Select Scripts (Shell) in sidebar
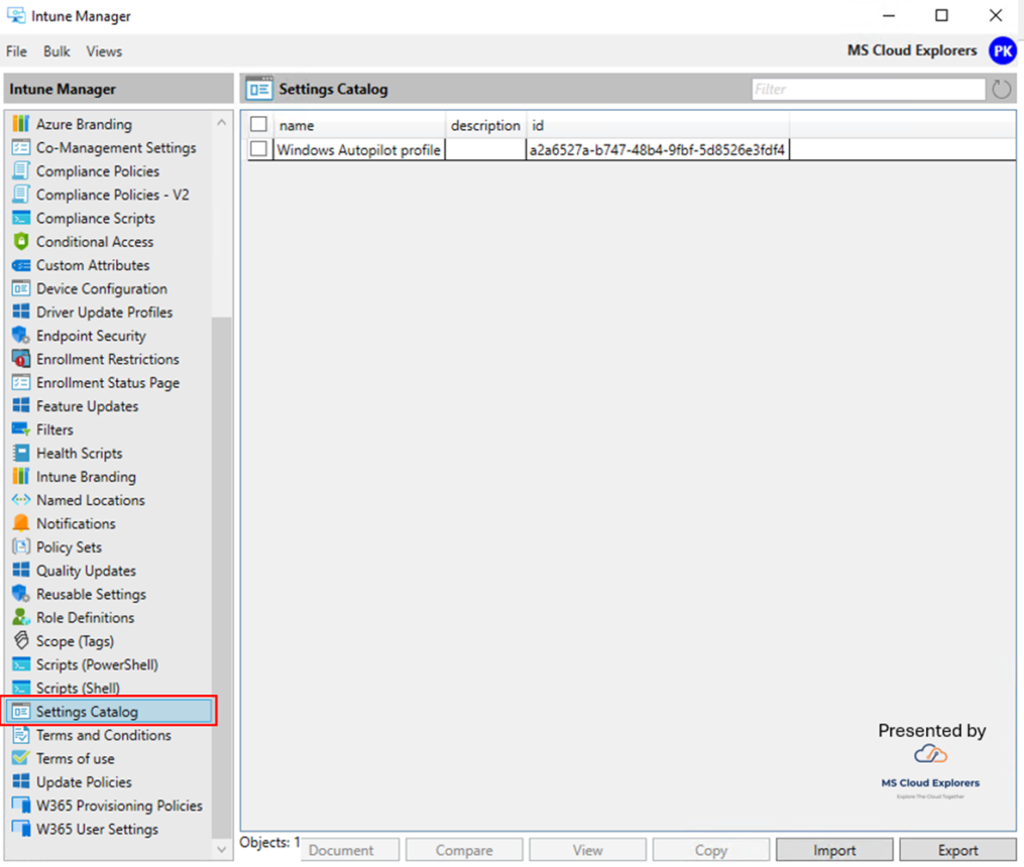Image resolution: width=1024 pixels, height=867 pixels. 78,687
